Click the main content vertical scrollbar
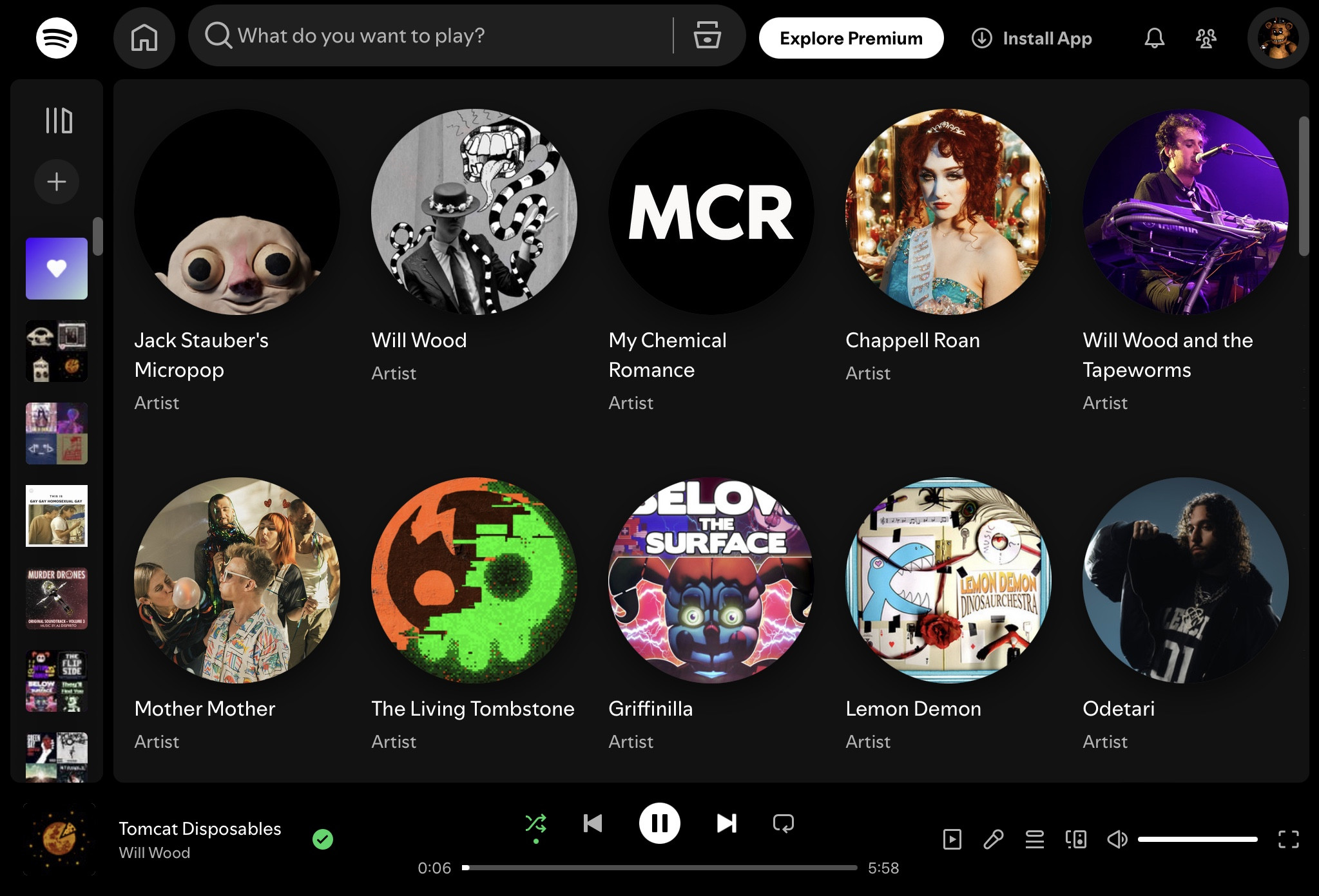1319x896 pixels. 1304,186
